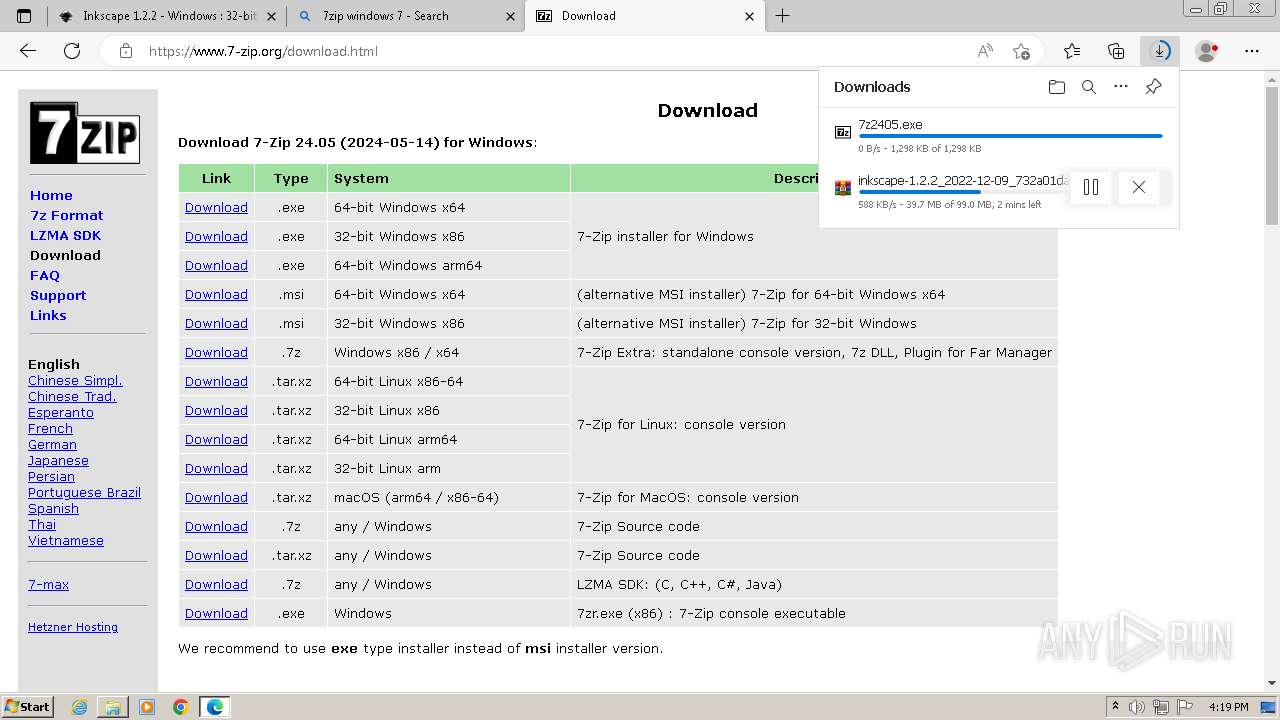This screenshot has width=1280, height=720.
Task: Open Collections in toolbar
Action: (x=1116, y=51)
